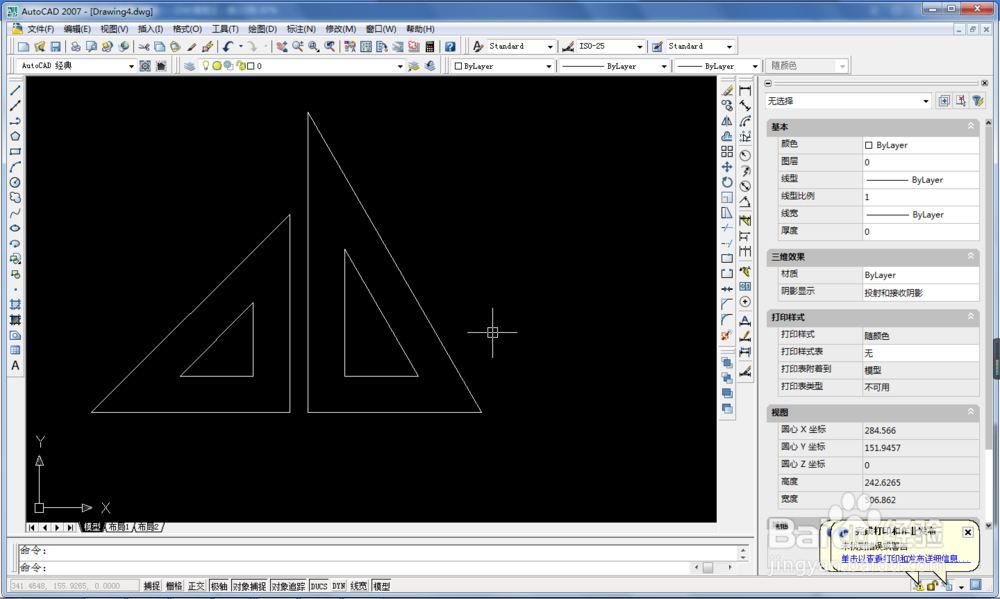Toggle DYN dynamic input in status bar
Viewport: 1000px width, 599px height.
[x=339, y=586]
